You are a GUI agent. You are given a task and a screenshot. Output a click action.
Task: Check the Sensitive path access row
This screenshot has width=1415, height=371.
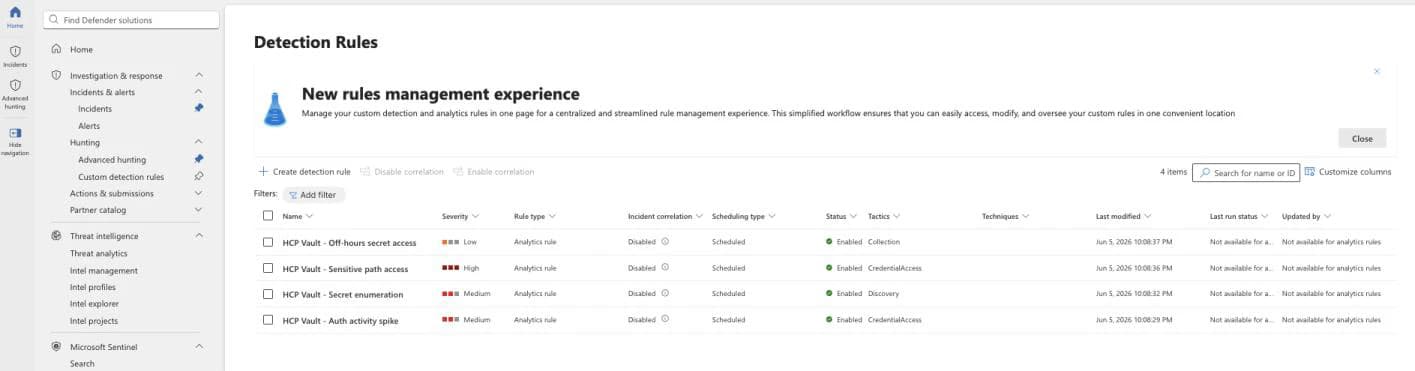[x=267, y=268]
